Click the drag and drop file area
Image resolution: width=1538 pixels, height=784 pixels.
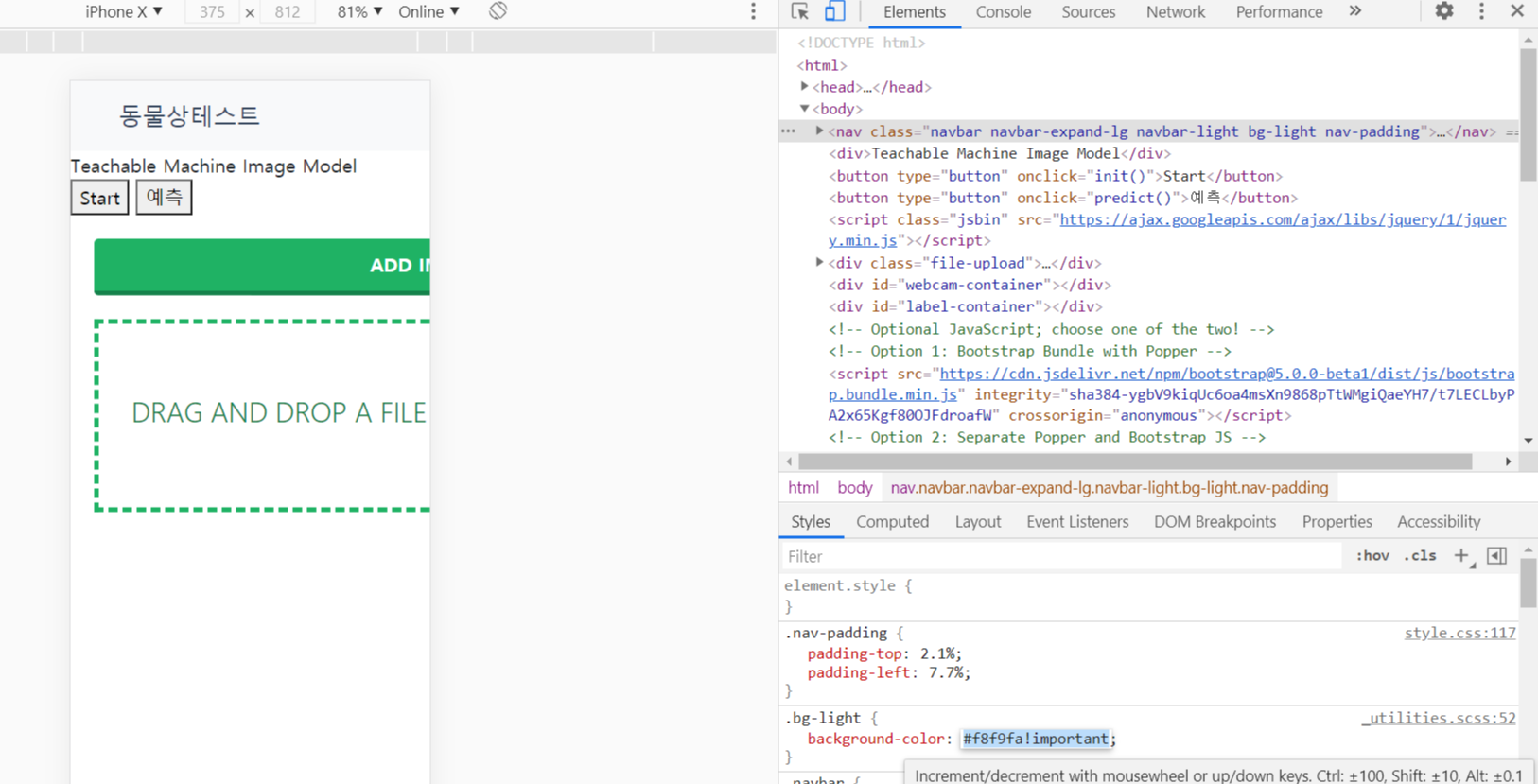point(263,415)
